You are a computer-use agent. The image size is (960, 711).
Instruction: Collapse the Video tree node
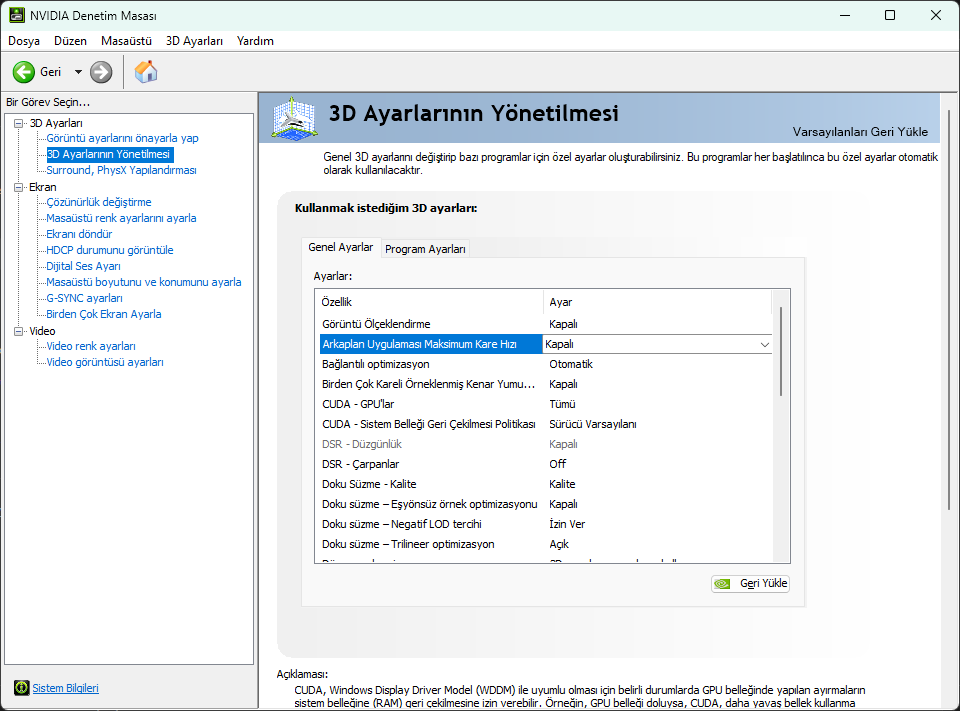point(18,331)
